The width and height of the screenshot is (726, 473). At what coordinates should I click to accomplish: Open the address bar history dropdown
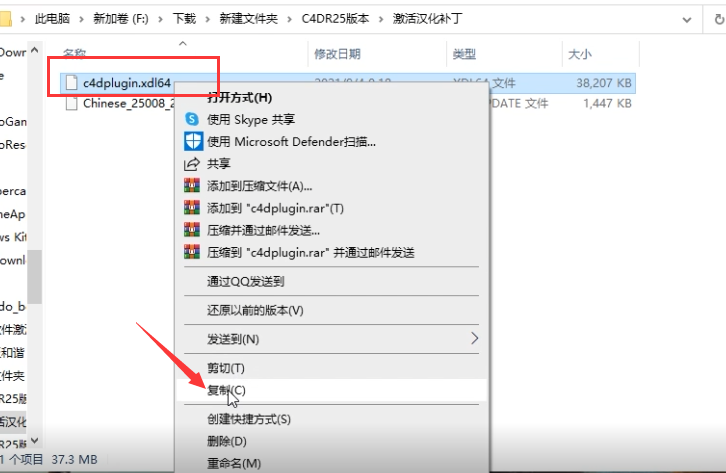(687, 20)
